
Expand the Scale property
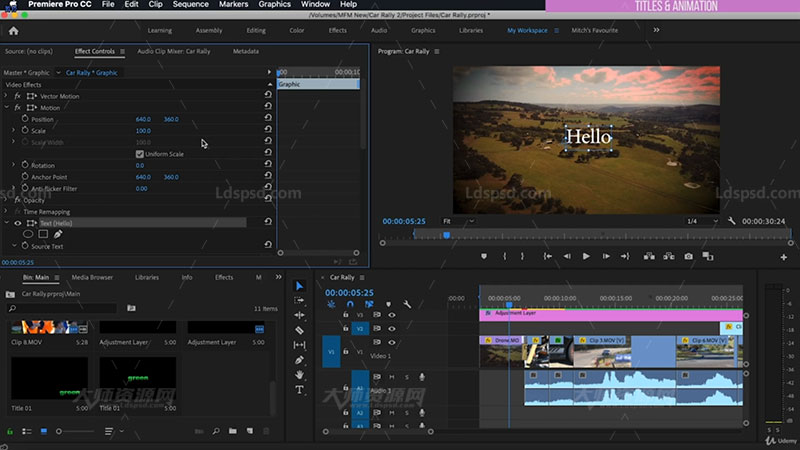pyautogui.click(x=14, y=131)
